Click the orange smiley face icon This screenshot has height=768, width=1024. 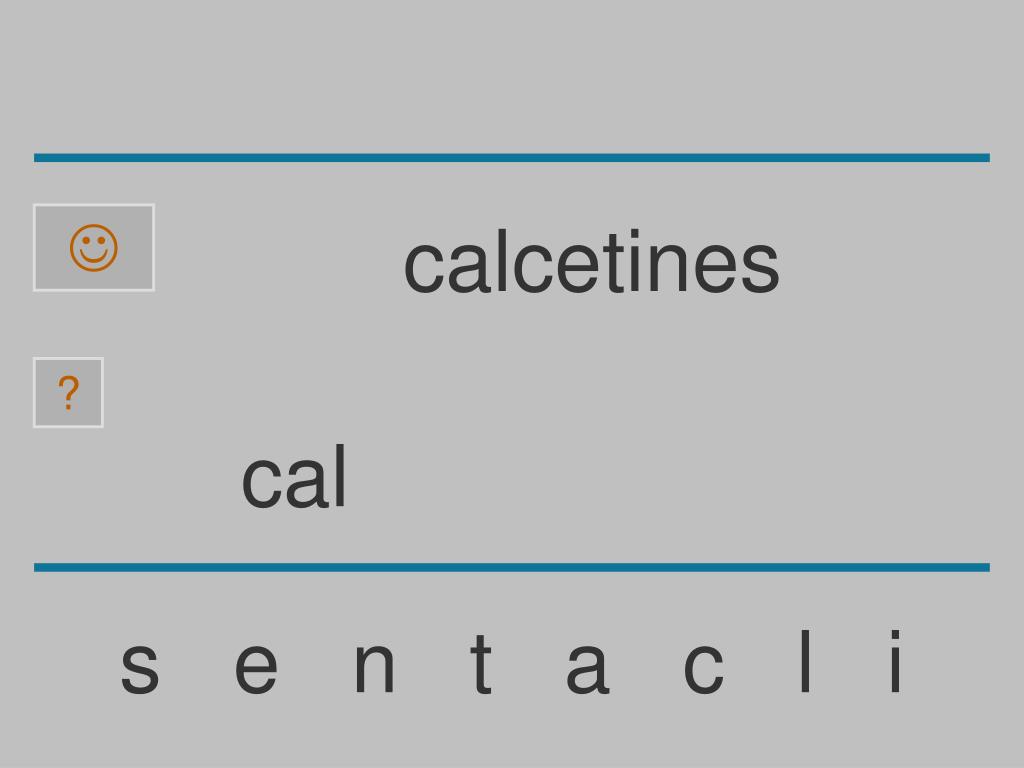94,248
